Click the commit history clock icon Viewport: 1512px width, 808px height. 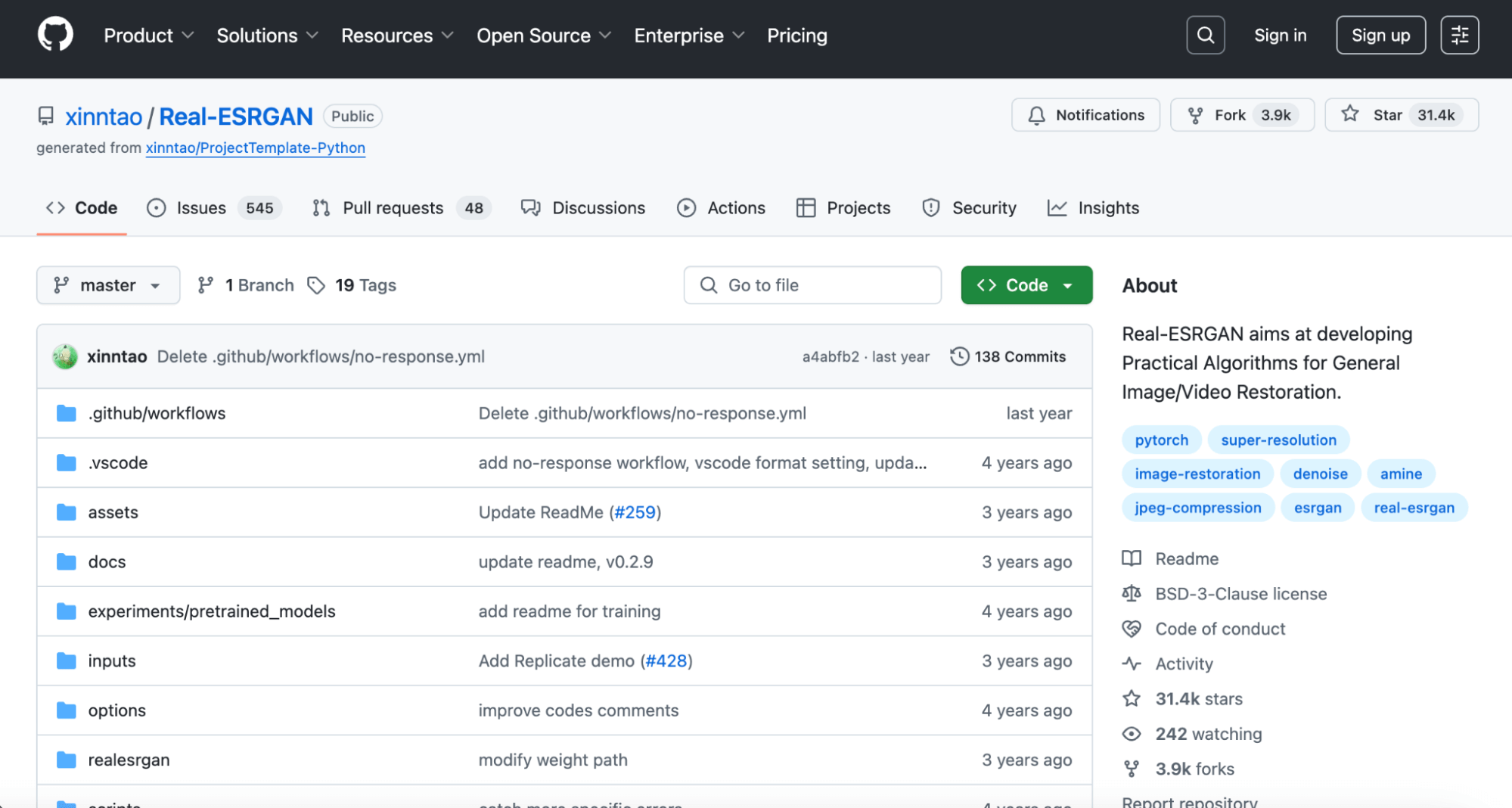pyautogui.click(x=959, y=356)
